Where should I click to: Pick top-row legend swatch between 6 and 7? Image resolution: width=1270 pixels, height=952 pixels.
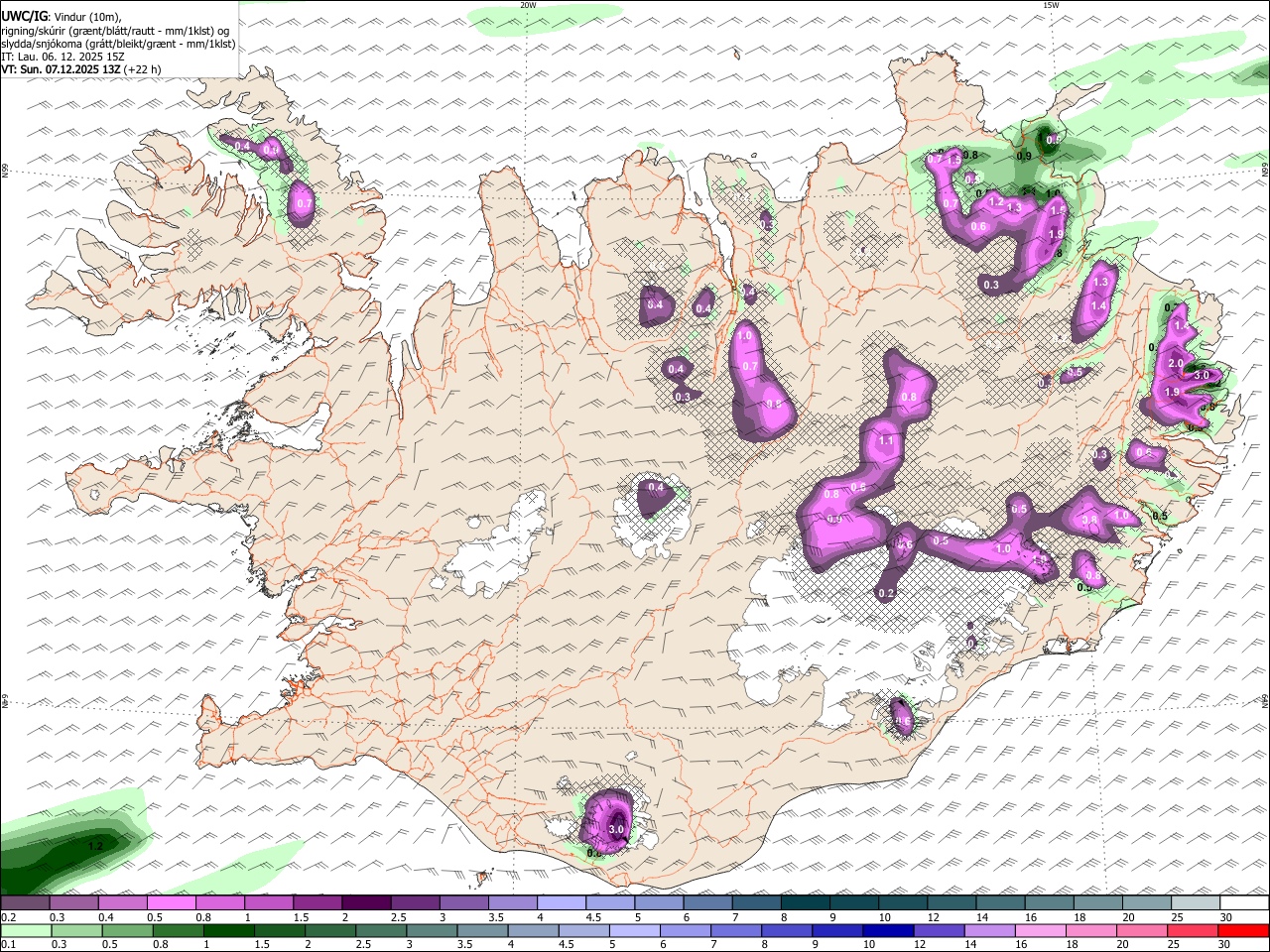[707, 903]
